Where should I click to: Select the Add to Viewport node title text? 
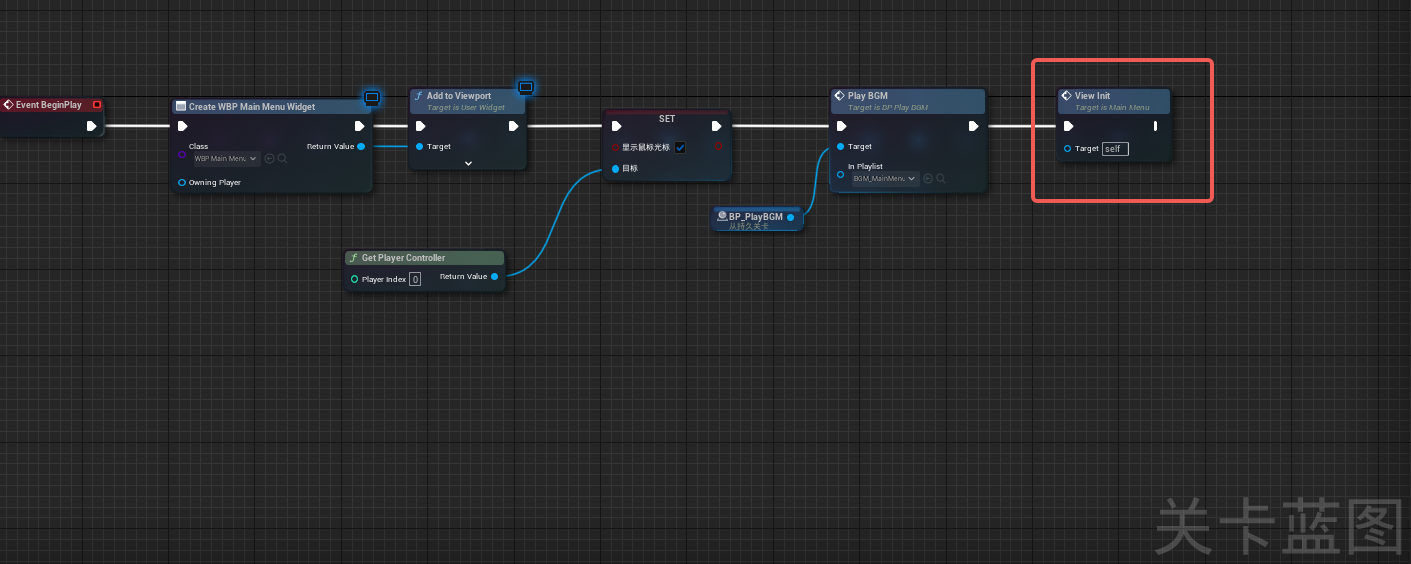(459, 96)
